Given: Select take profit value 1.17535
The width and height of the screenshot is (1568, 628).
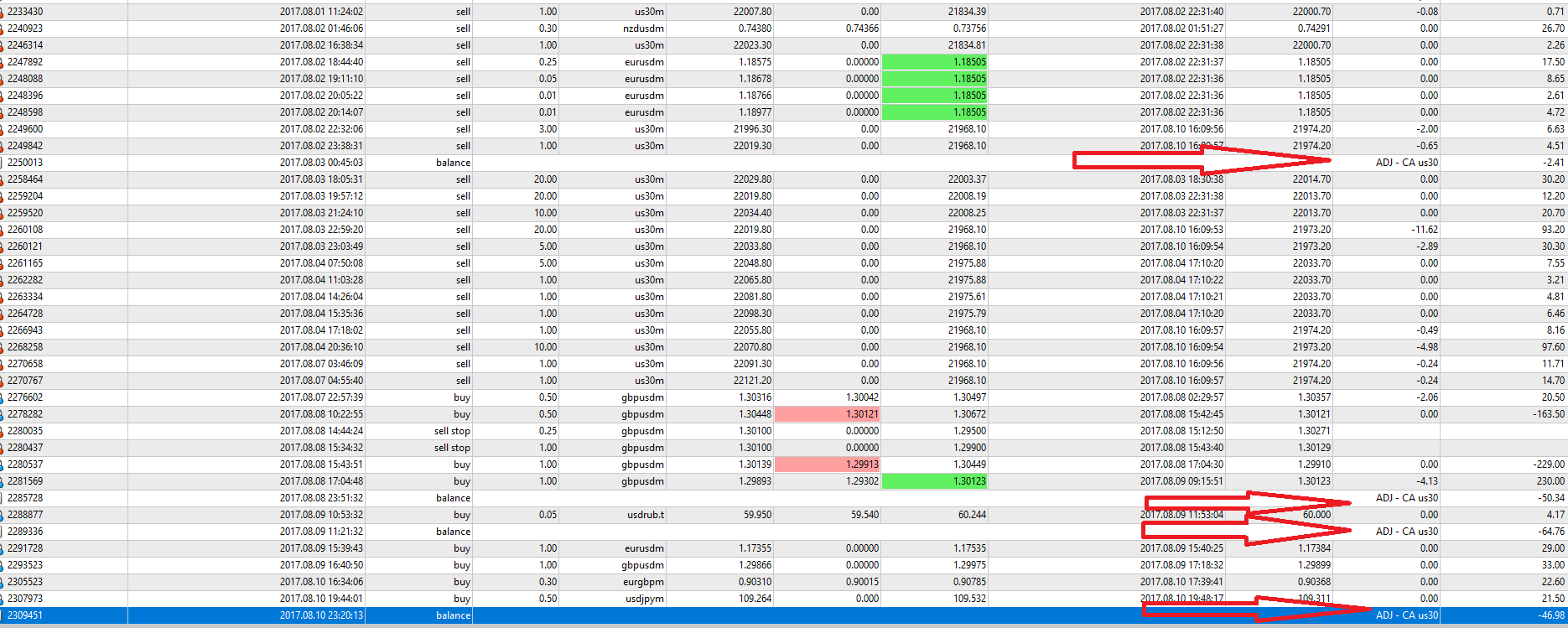Looking at the screenshot, I should (969, 548).
